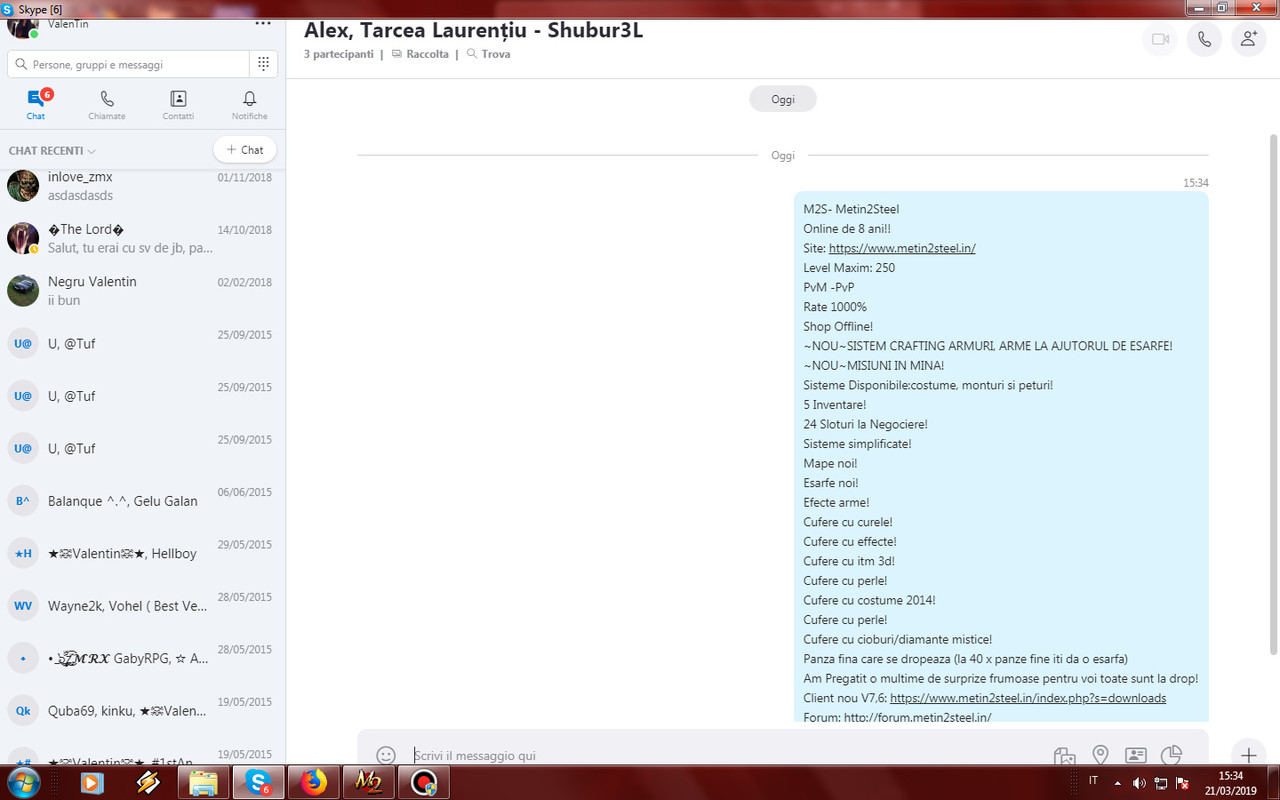The height and width of the screenshot is (800, 1280).
Task: Click the network tray icon with red X
Action: pos(1181,782)
